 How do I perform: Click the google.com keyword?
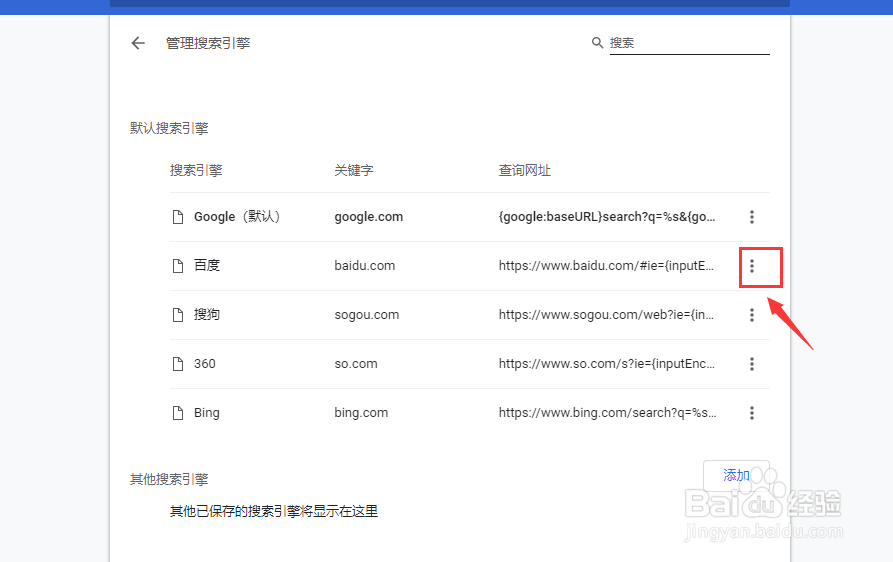(x=368, y=217)
